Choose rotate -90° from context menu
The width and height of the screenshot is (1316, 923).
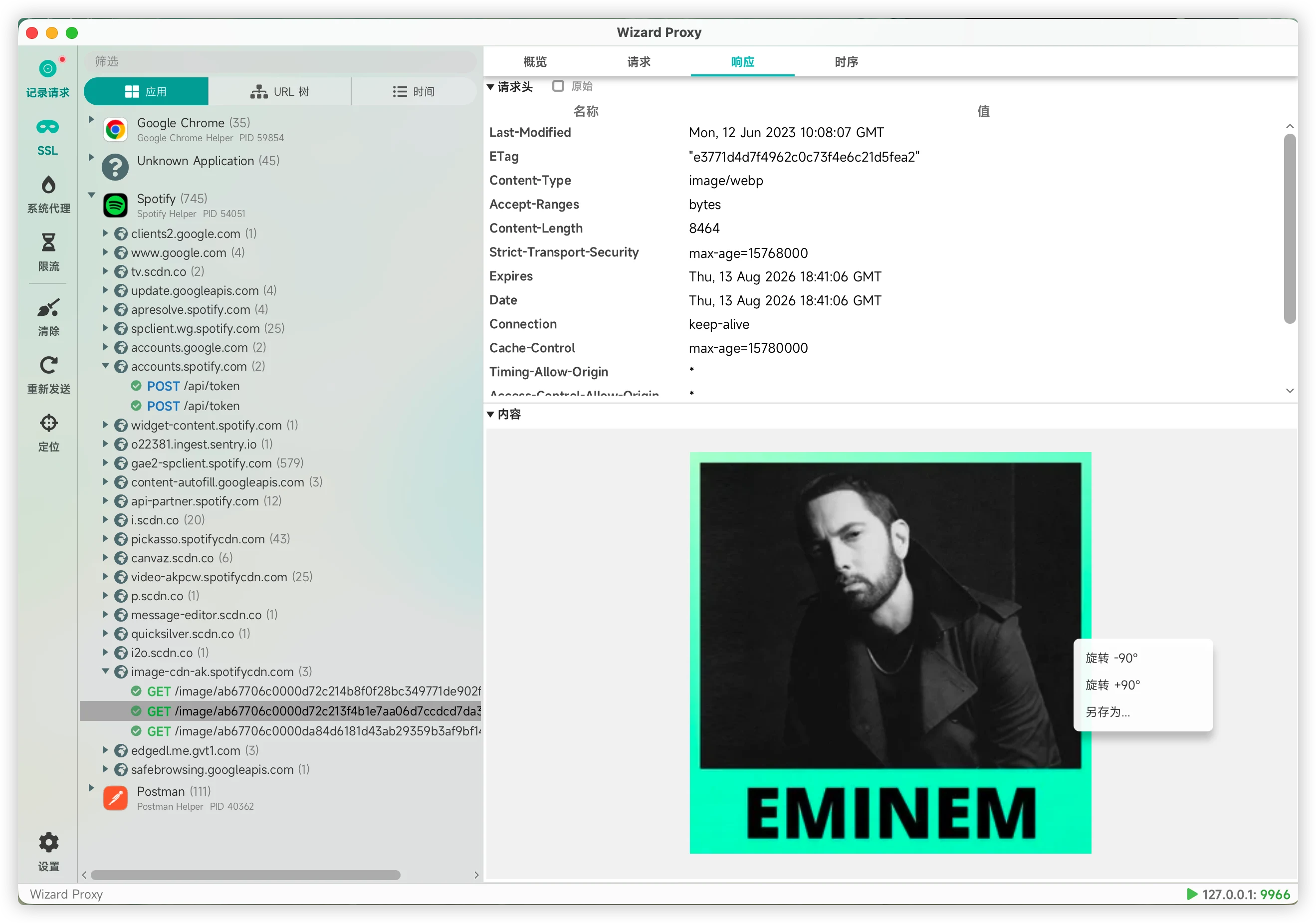(1143, 658)
